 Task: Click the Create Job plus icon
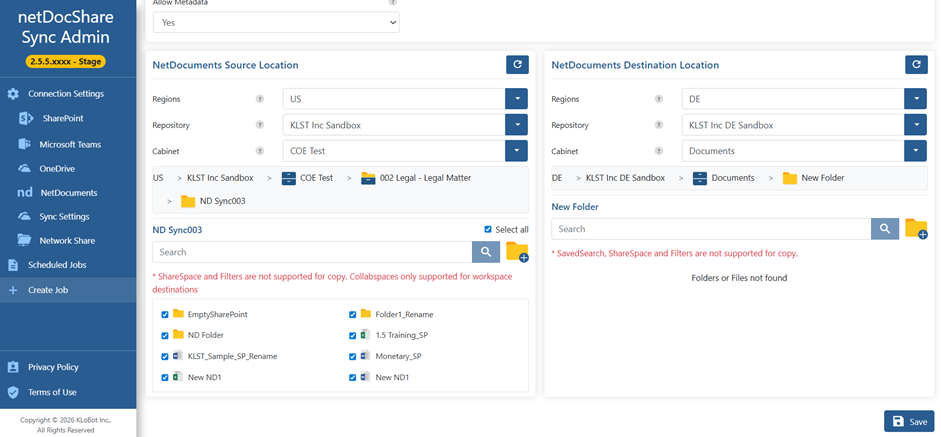(13, 290)
